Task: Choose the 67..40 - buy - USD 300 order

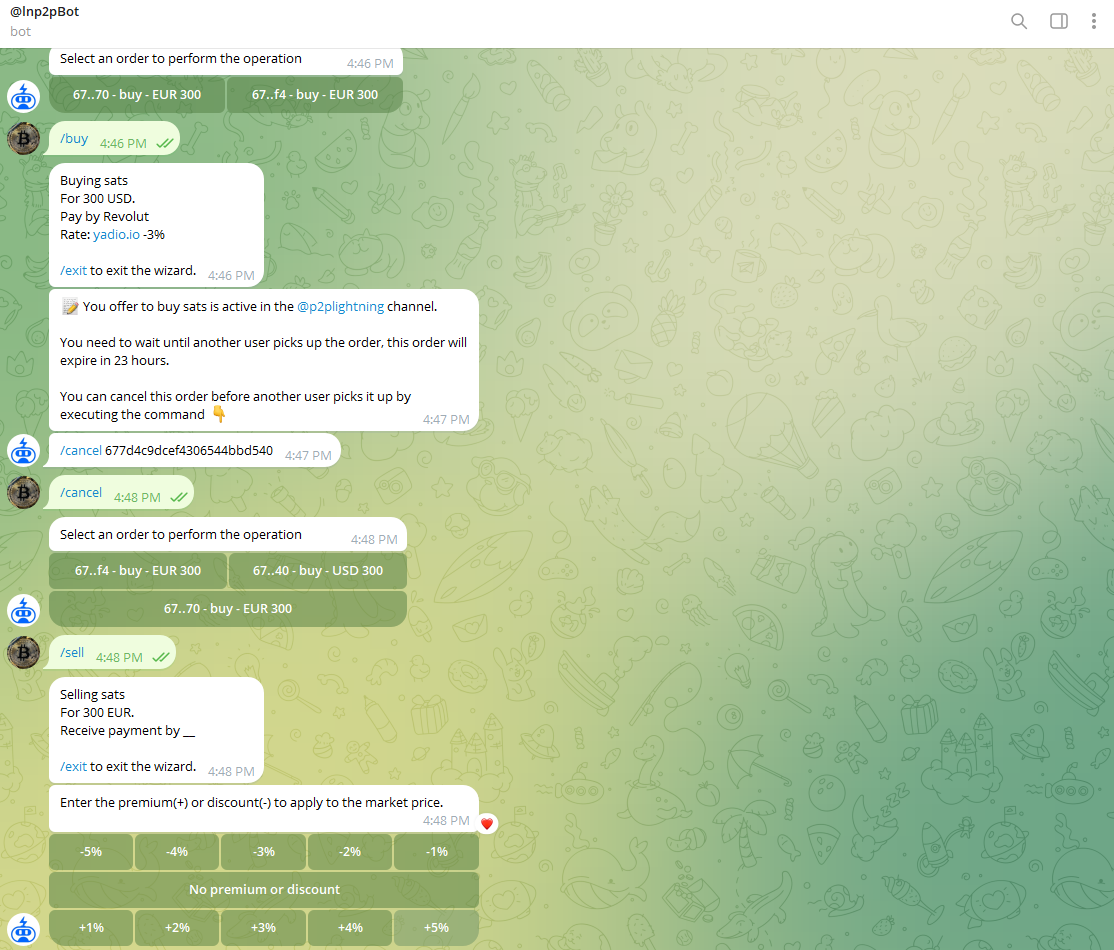Action: 318,571
